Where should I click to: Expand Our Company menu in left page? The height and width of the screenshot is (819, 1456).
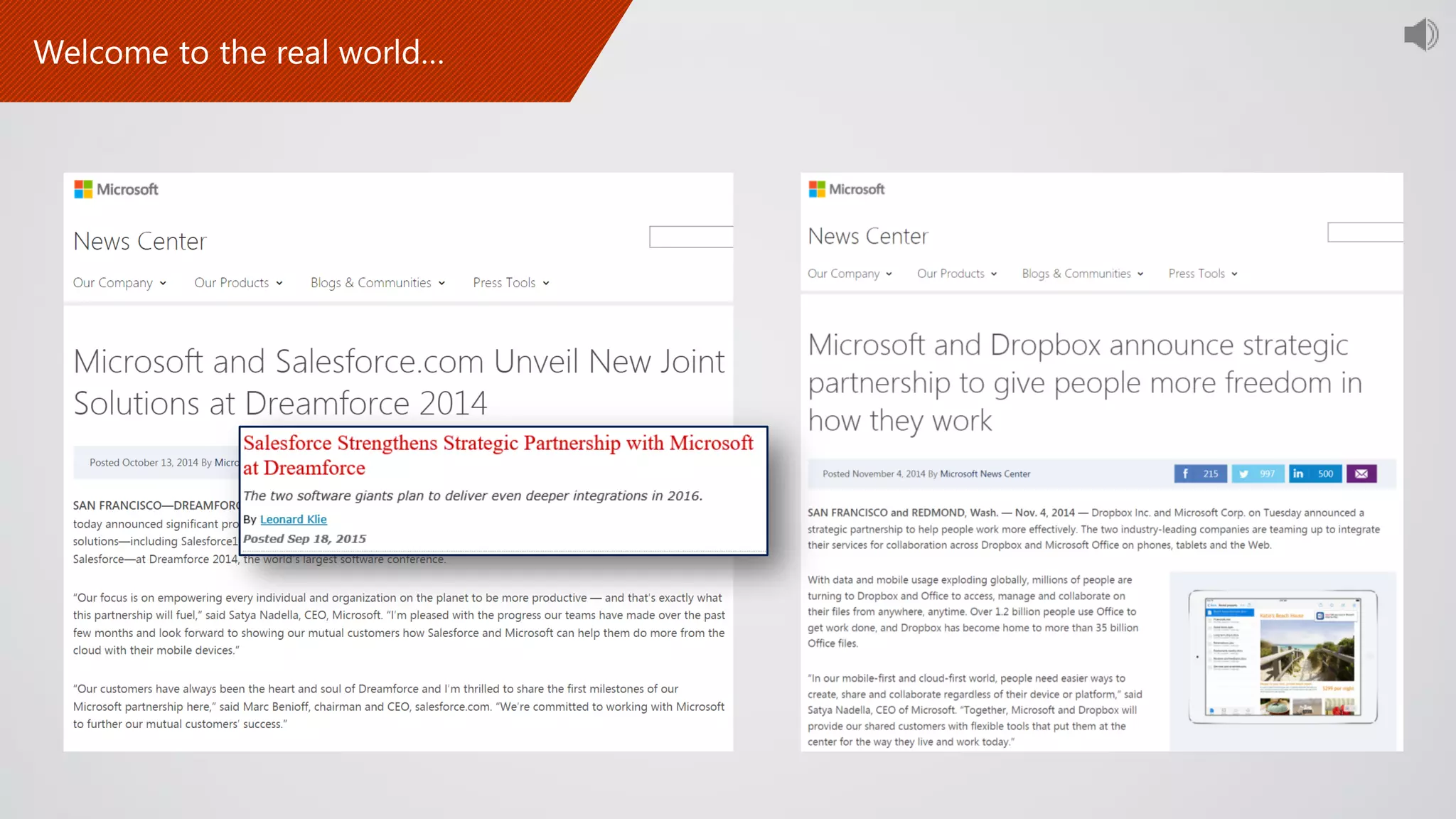pyautogui.click(x=119, y=283)
